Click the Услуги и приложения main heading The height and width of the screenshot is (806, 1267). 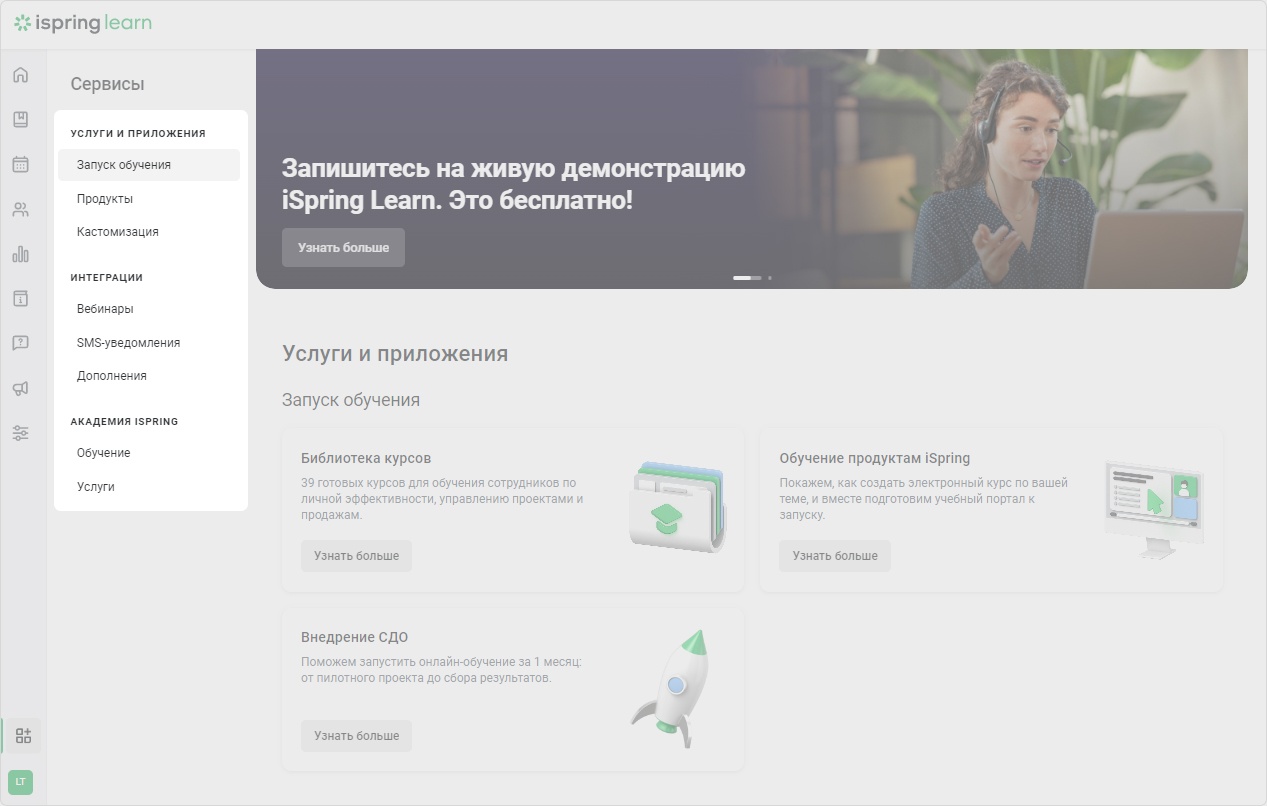coord(395,354)
